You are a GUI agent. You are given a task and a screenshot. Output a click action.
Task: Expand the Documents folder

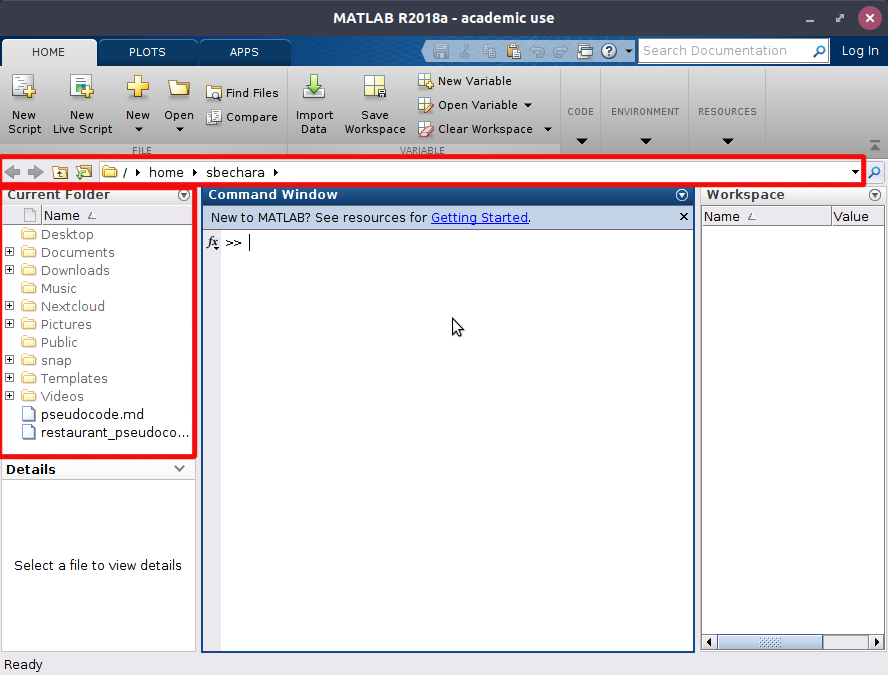click(x=10, y=251)
